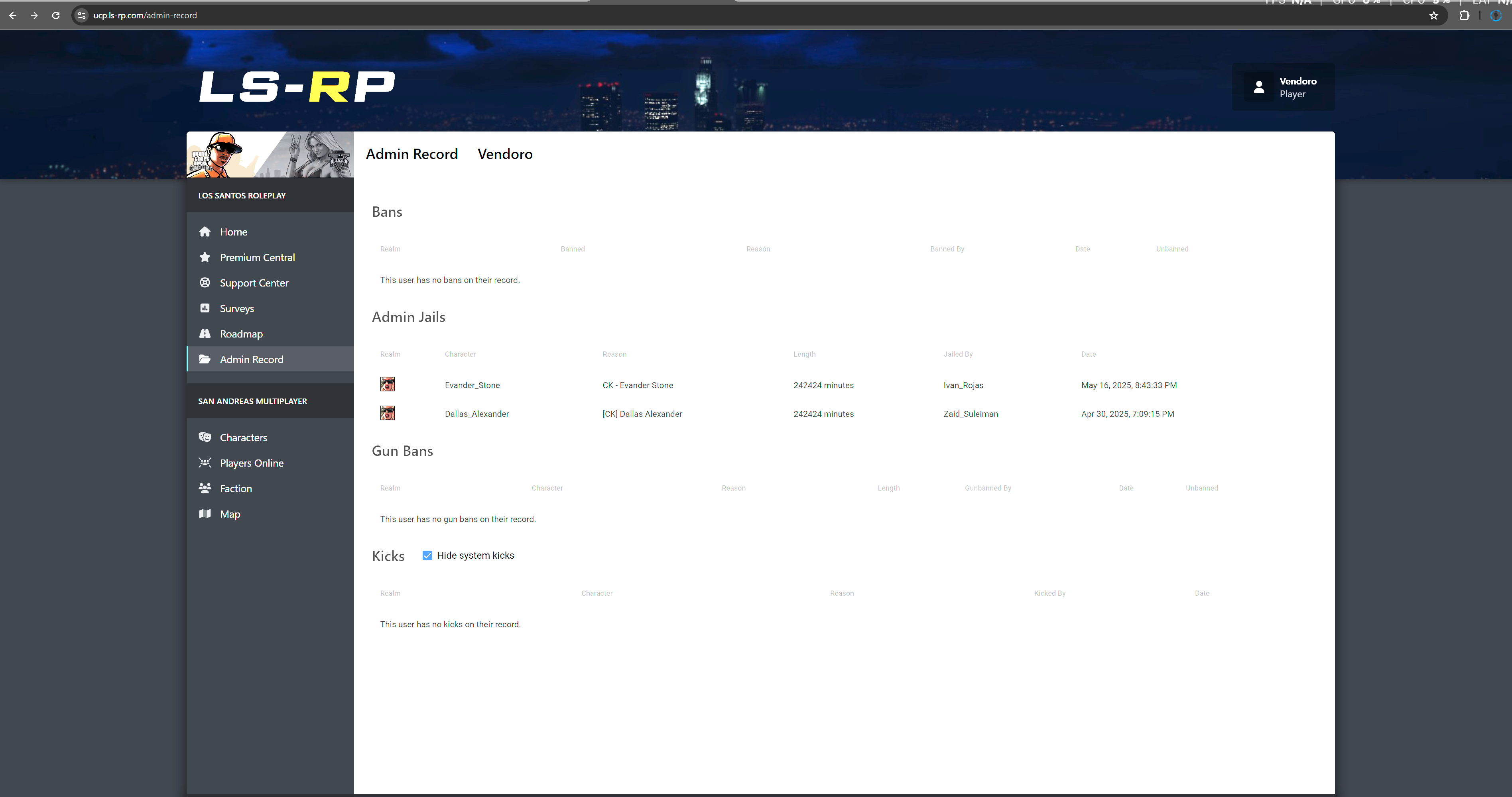Screen dimensions: 1512x797
Task: Click the LS-RP logo
Action: [297, 87]
